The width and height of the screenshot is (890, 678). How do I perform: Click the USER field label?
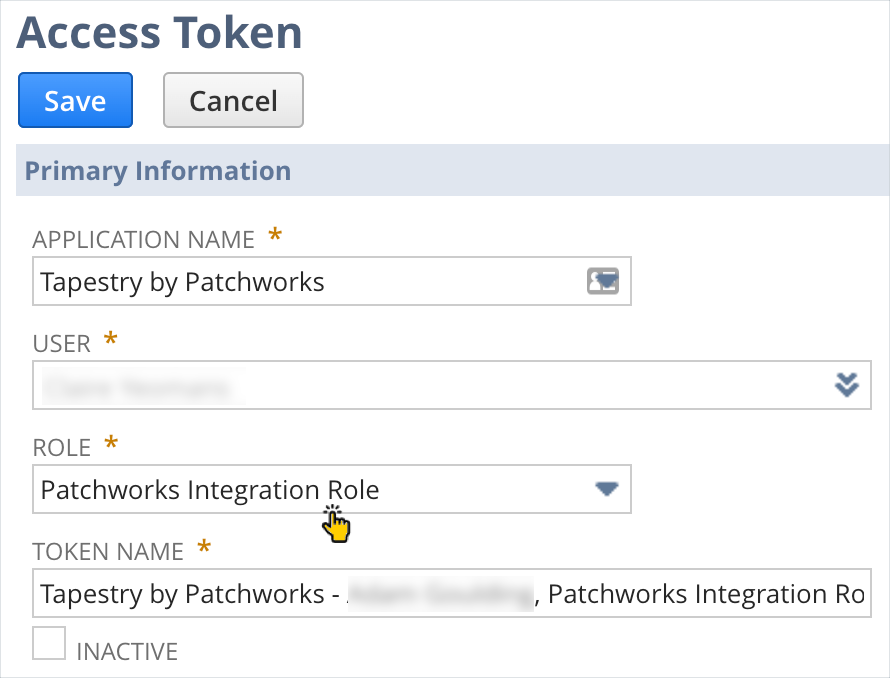[x=62, y=344]
